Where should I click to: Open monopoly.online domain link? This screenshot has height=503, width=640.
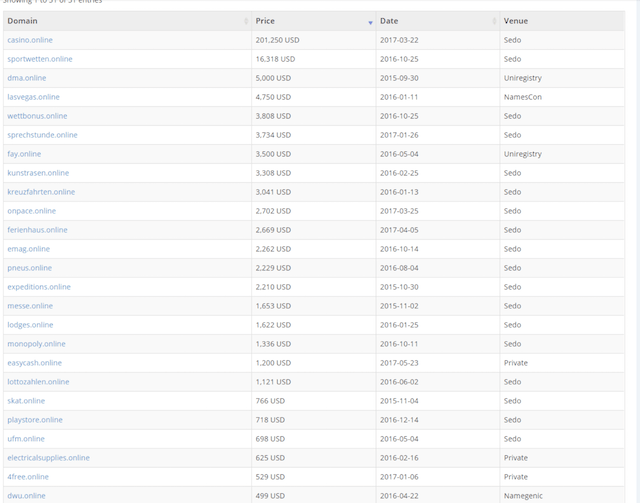coord(36,344)
